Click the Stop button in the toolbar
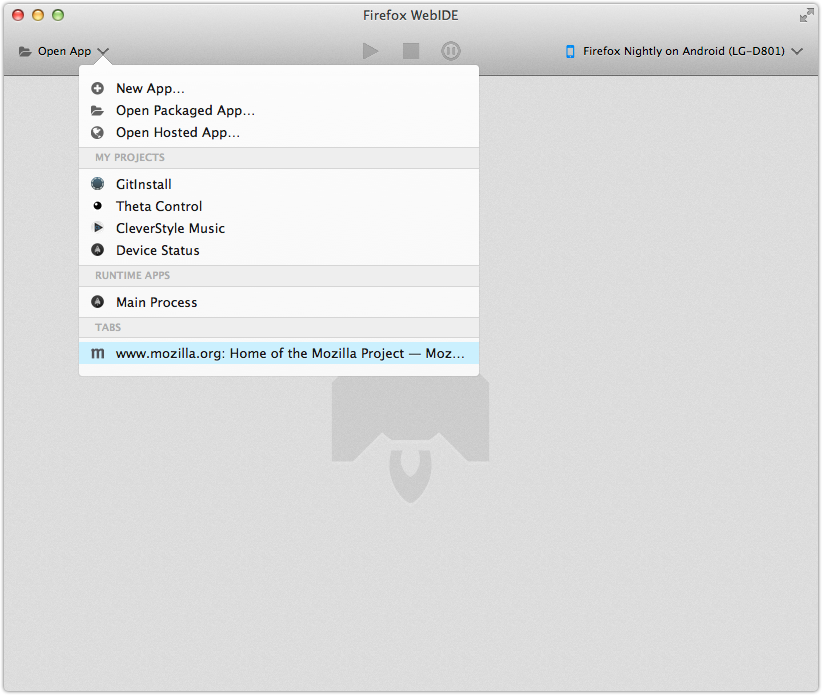 click(410, 51)
